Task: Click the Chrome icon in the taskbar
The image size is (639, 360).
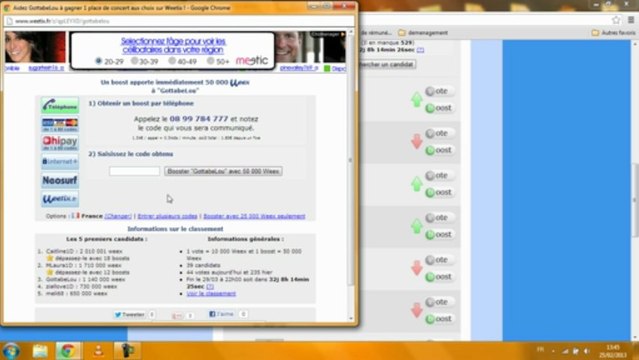Action: (x=68, y=351)
